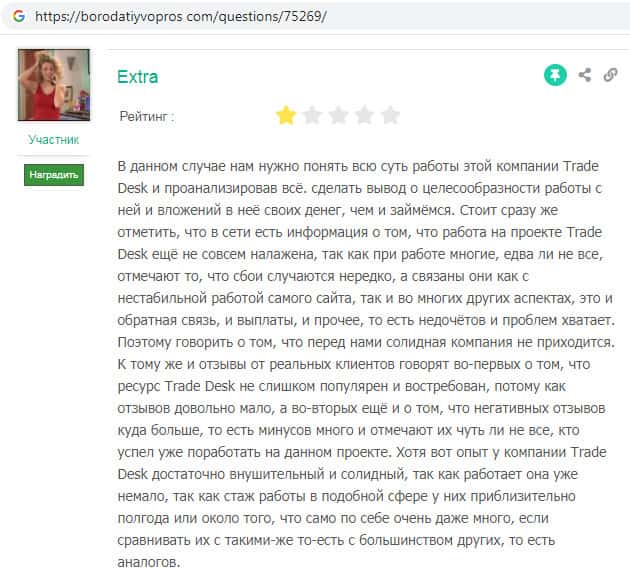
Task: Open the Extra username link
Action: pyautogui.click(x=137, y=77)
